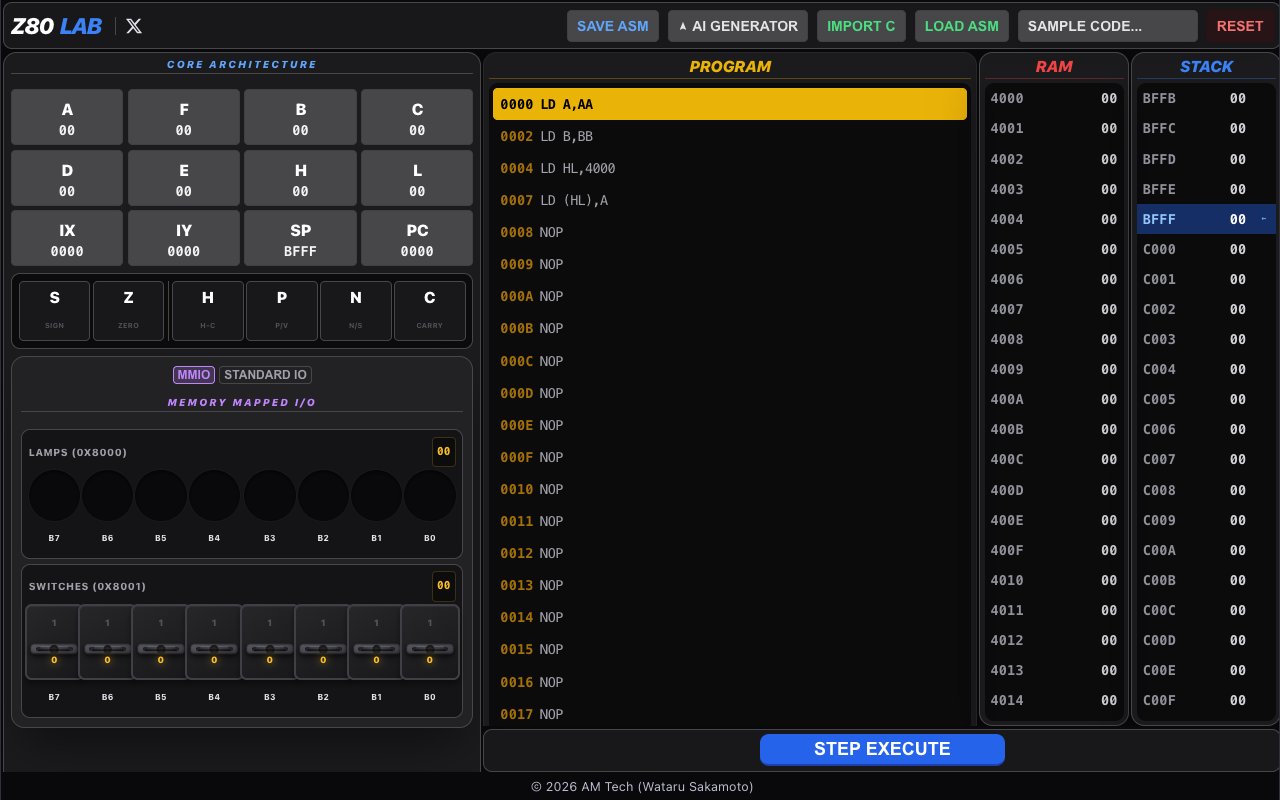Select the Carry flag box
Image resolution: width=1280 pixels, height=800 pixels.
tap(429, 310)
